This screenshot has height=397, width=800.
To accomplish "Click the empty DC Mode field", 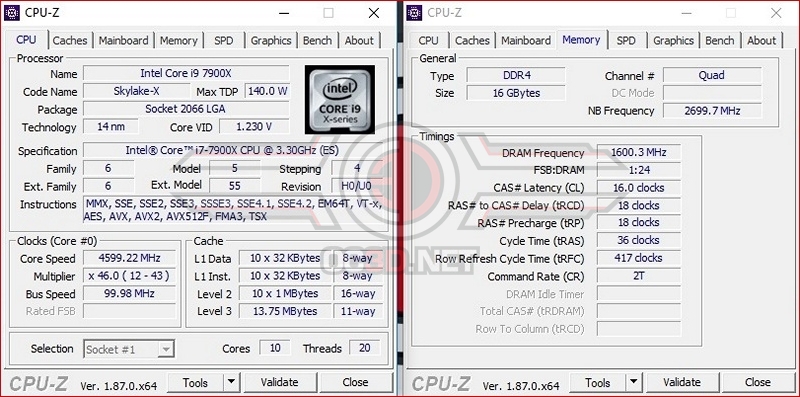I will pos(712,93).
